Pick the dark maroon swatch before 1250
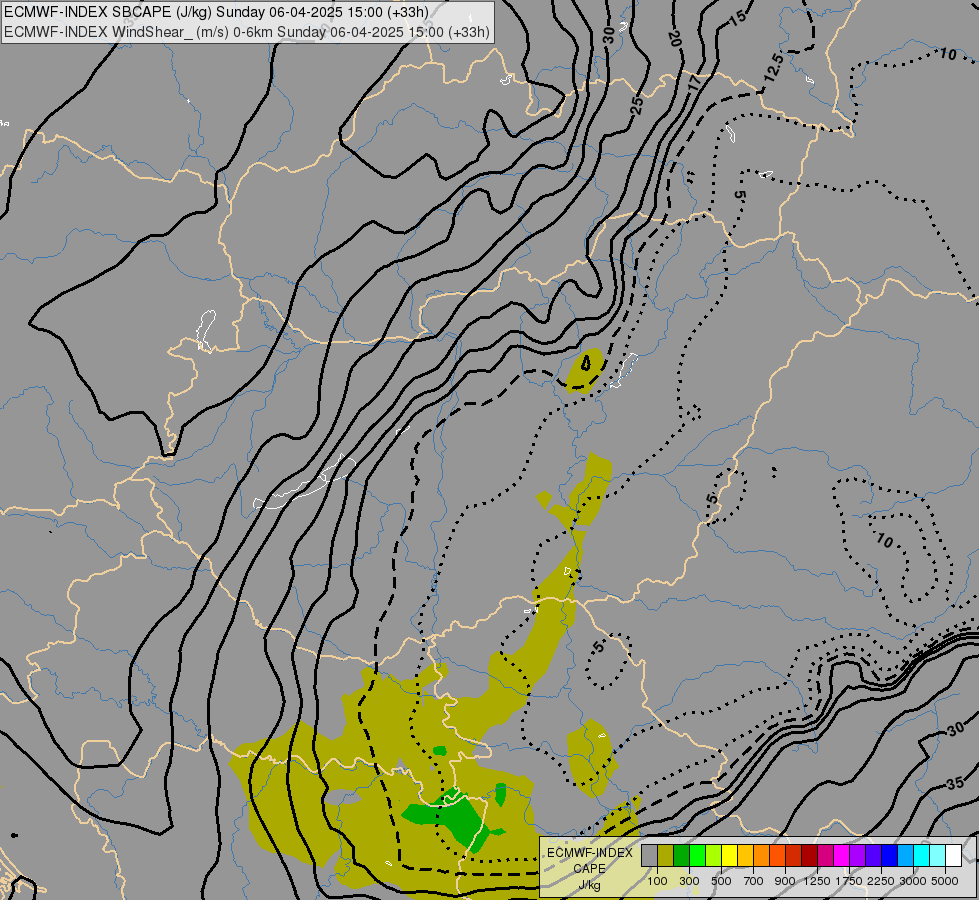This screenshot has height=900, width=979. point(809,855)
